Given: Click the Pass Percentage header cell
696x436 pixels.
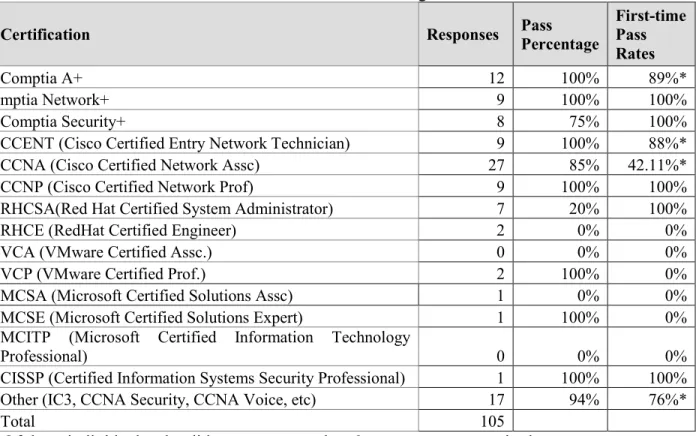Looking at the screenshot, I should (560, 35).
